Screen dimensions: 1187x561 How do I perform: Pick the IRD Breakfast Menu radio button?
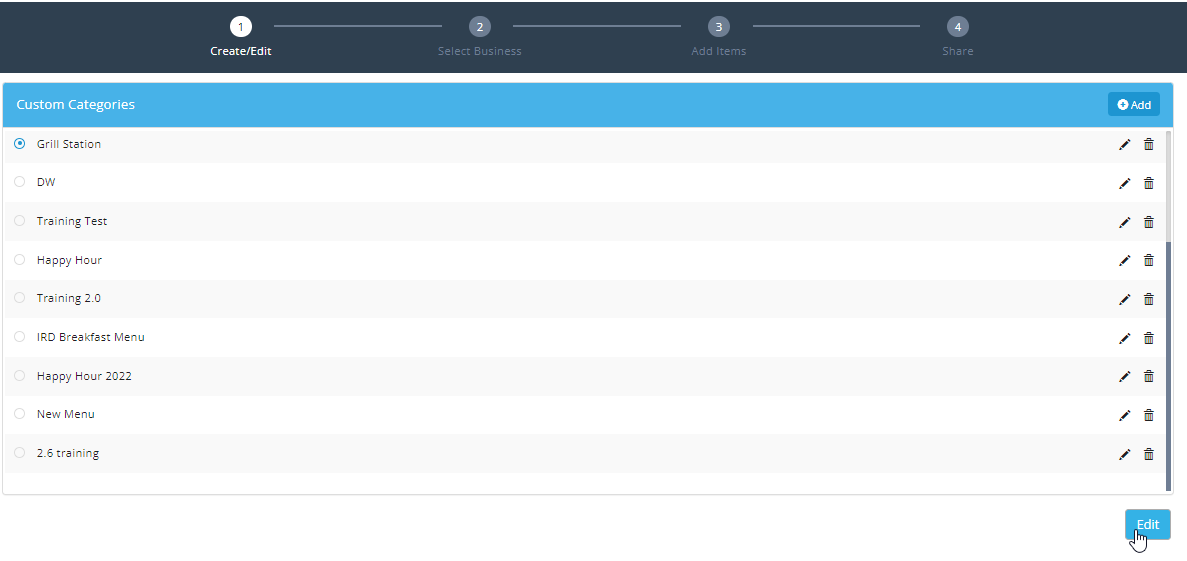click(20, 337)
